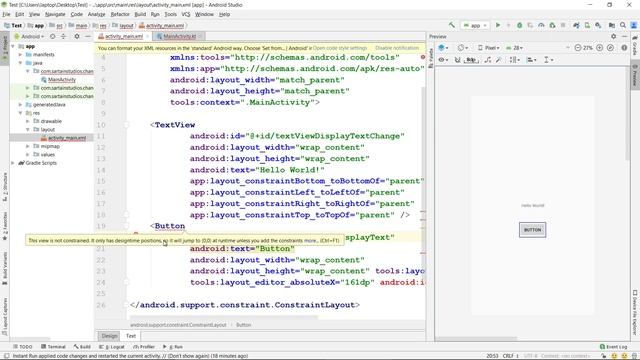The image size is (640, 360).
Task: Hide the Project pane with minus icon
Action: pyautogui.click(x=88, y=36)
